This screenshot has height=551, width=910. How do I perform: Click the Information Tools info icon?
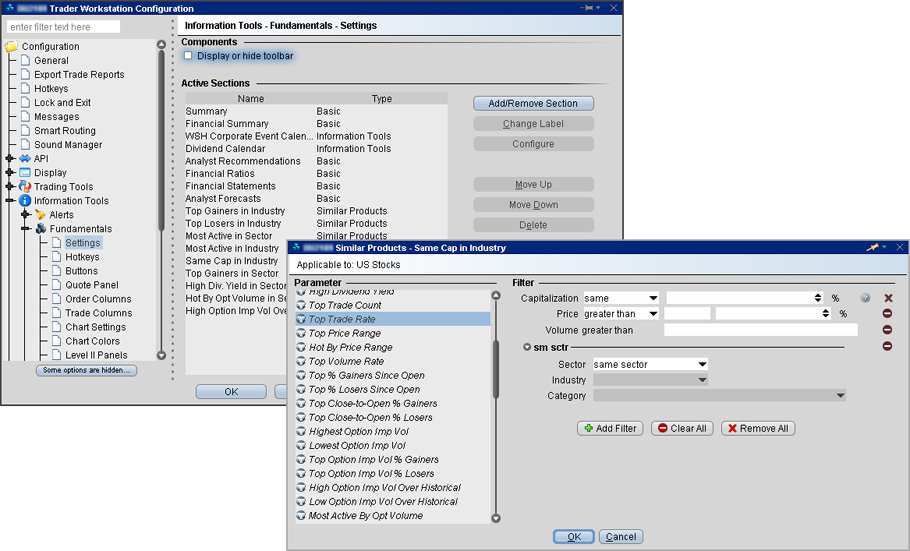pyautogui.click(x=25, y=200)
